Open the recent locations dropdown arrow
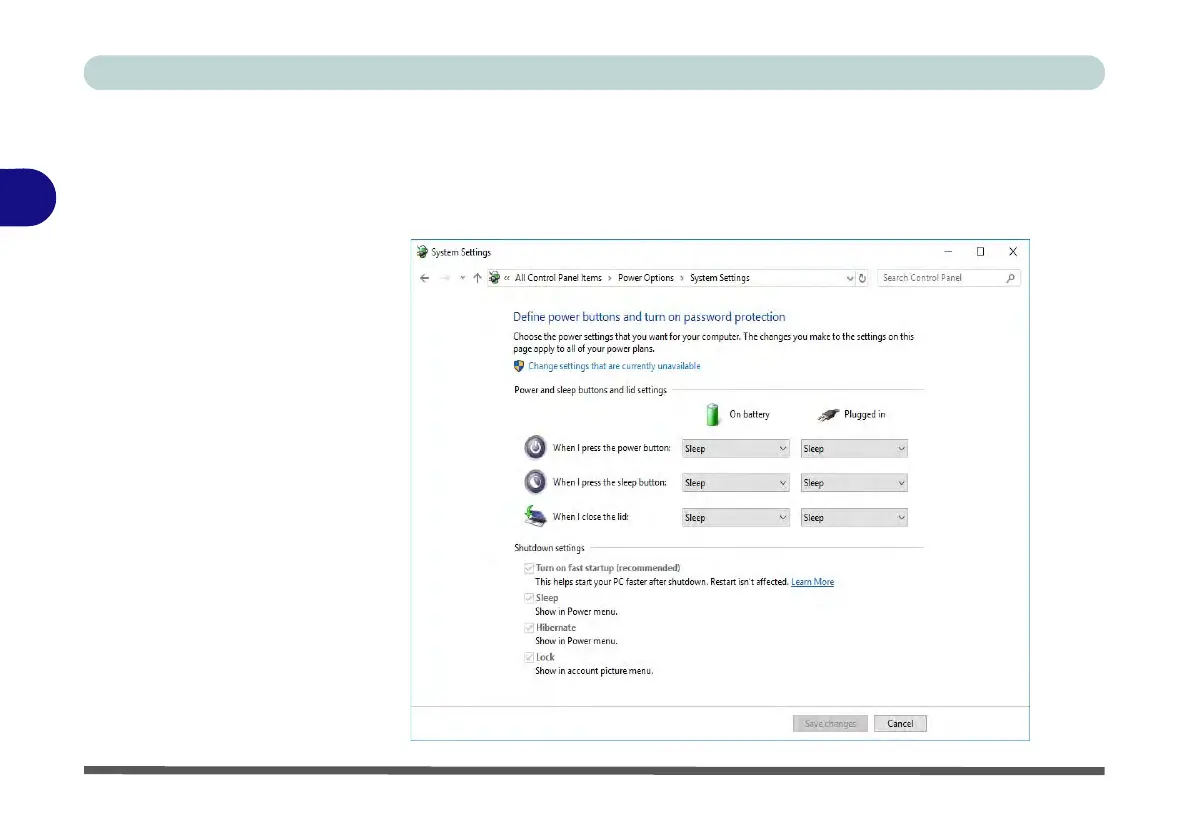The width and height of the screenshot is (1190, 838). coord(462,278)
